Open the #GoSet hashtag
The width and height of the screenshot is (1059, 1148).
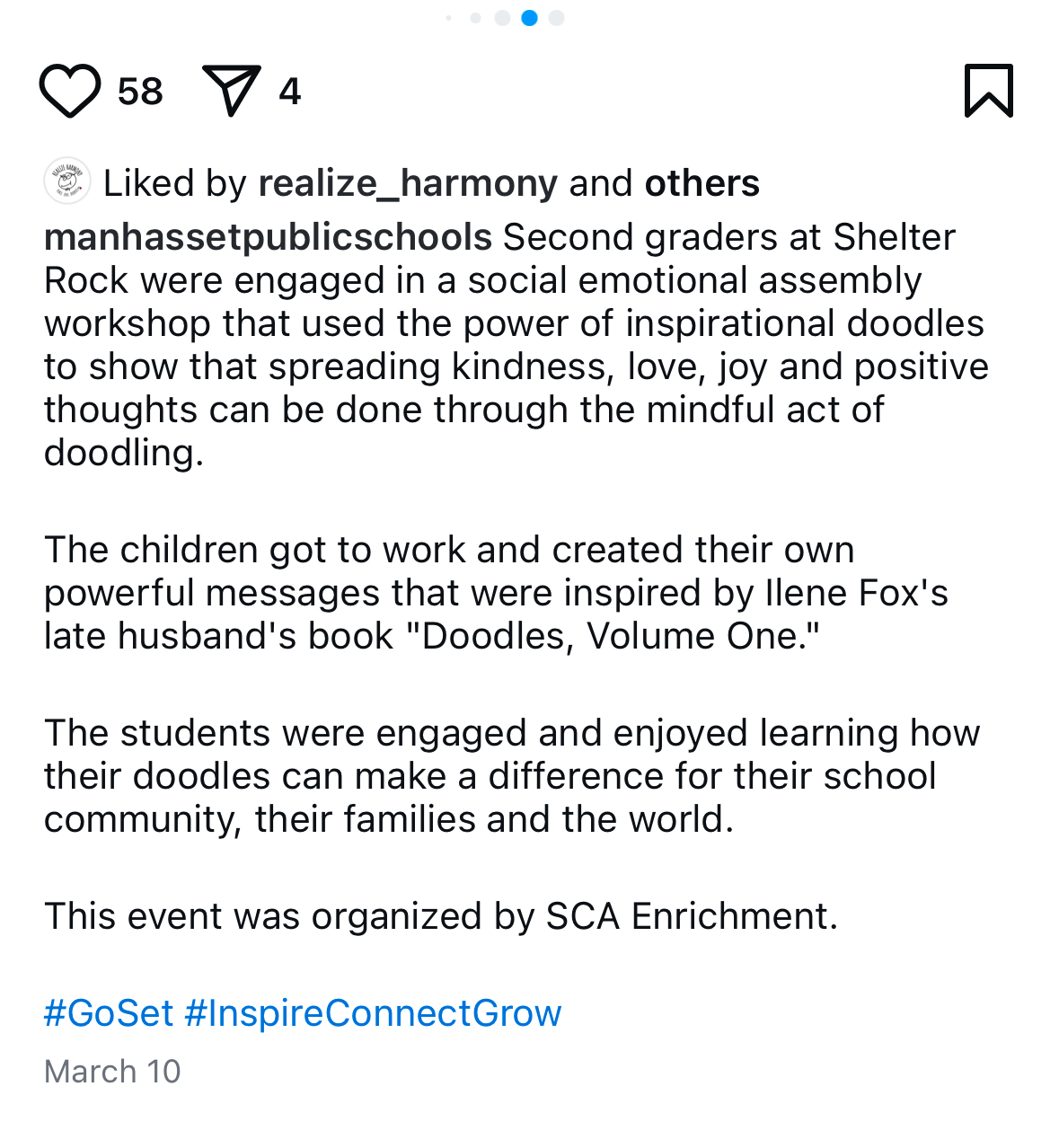pos(109,1013)
